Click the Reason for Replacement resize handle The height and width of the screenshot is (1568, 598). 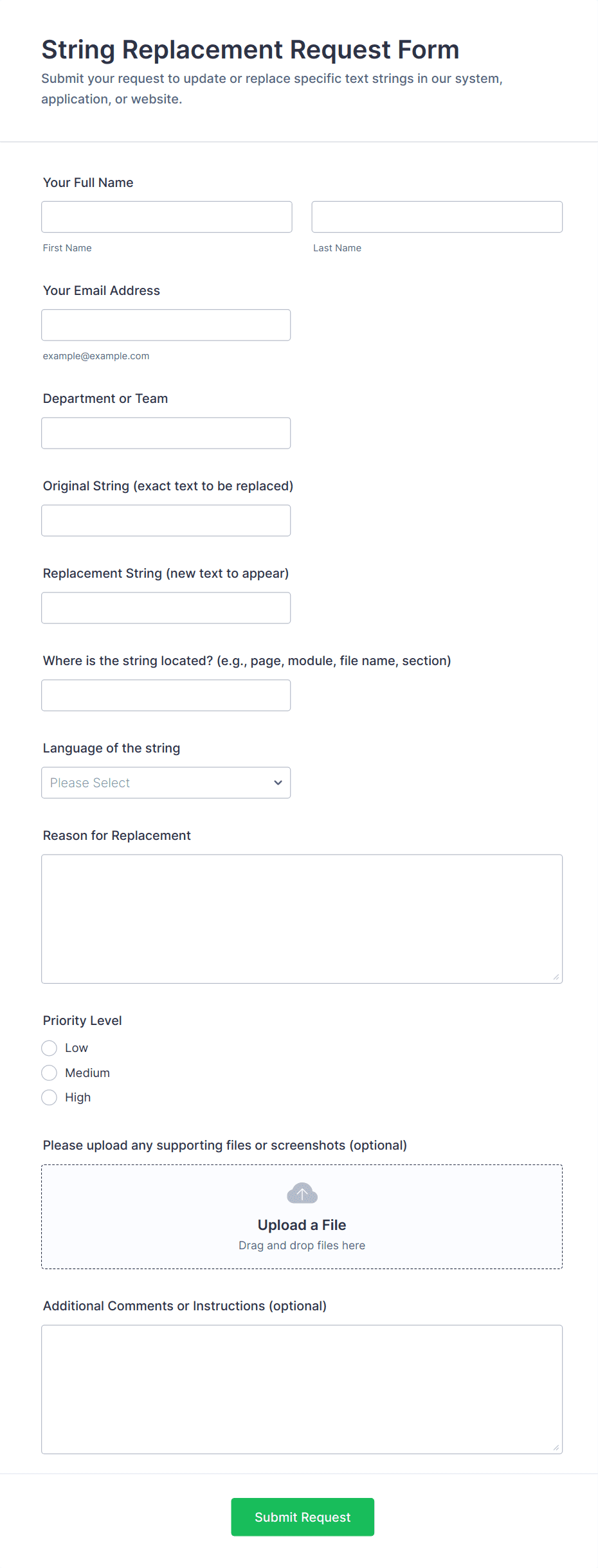point(556,977)
